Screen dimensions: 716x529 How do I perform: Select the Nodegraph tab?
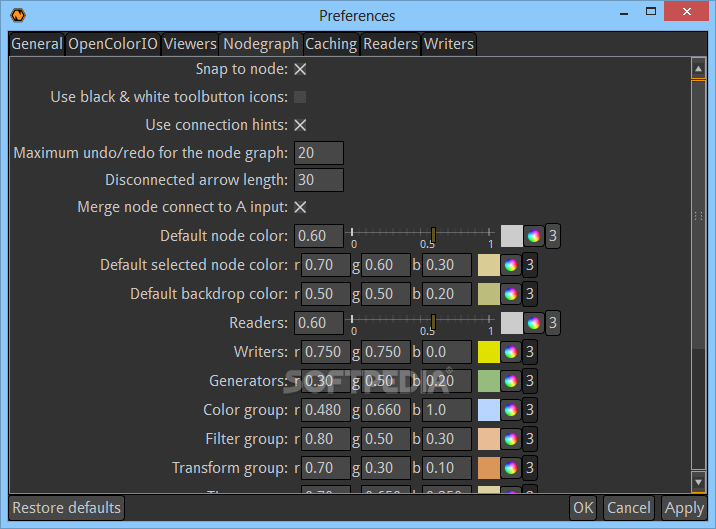coord(261,44)
